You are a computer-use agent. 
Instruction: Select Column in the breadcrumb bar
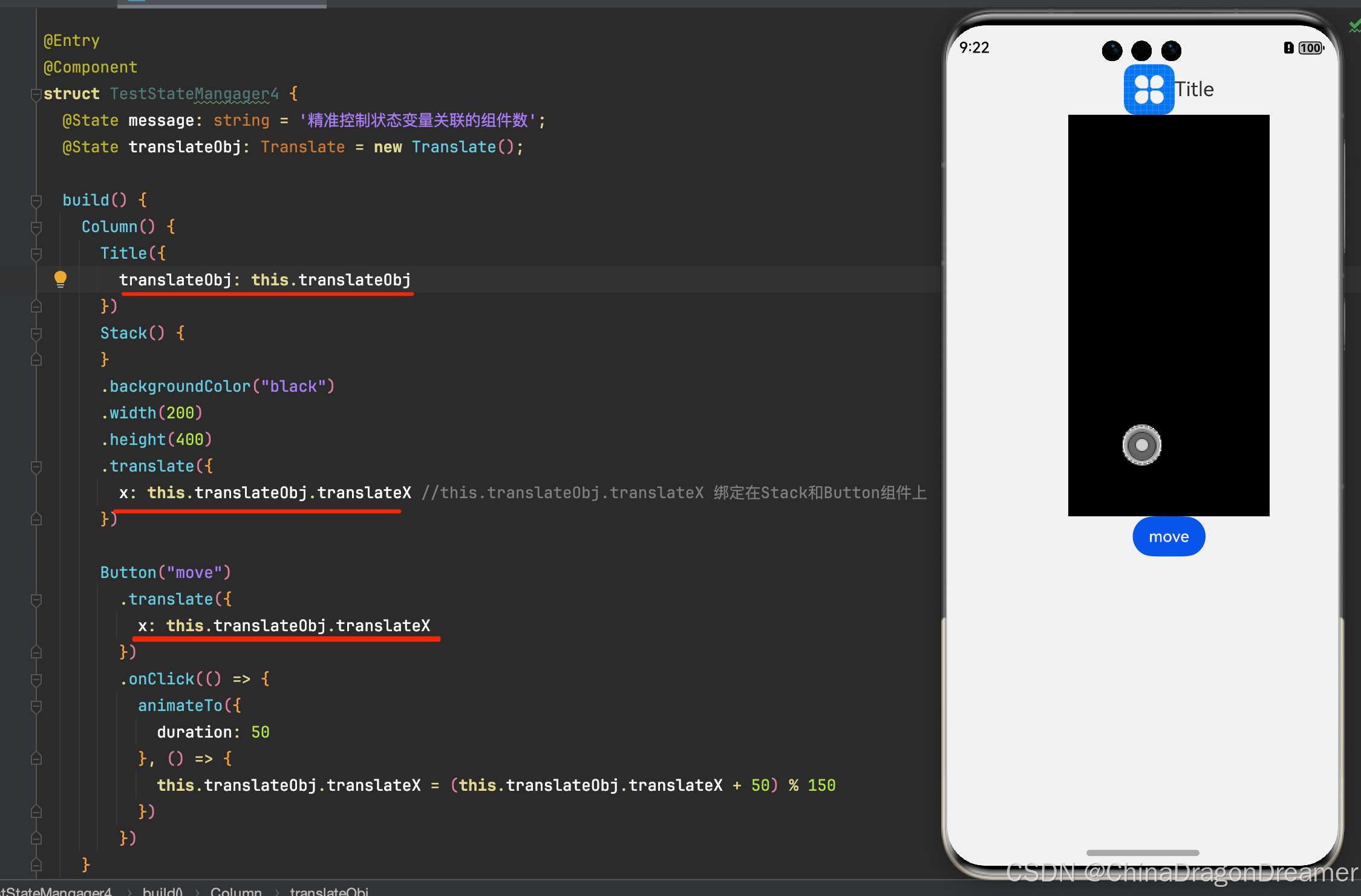(x=236, y=891)
